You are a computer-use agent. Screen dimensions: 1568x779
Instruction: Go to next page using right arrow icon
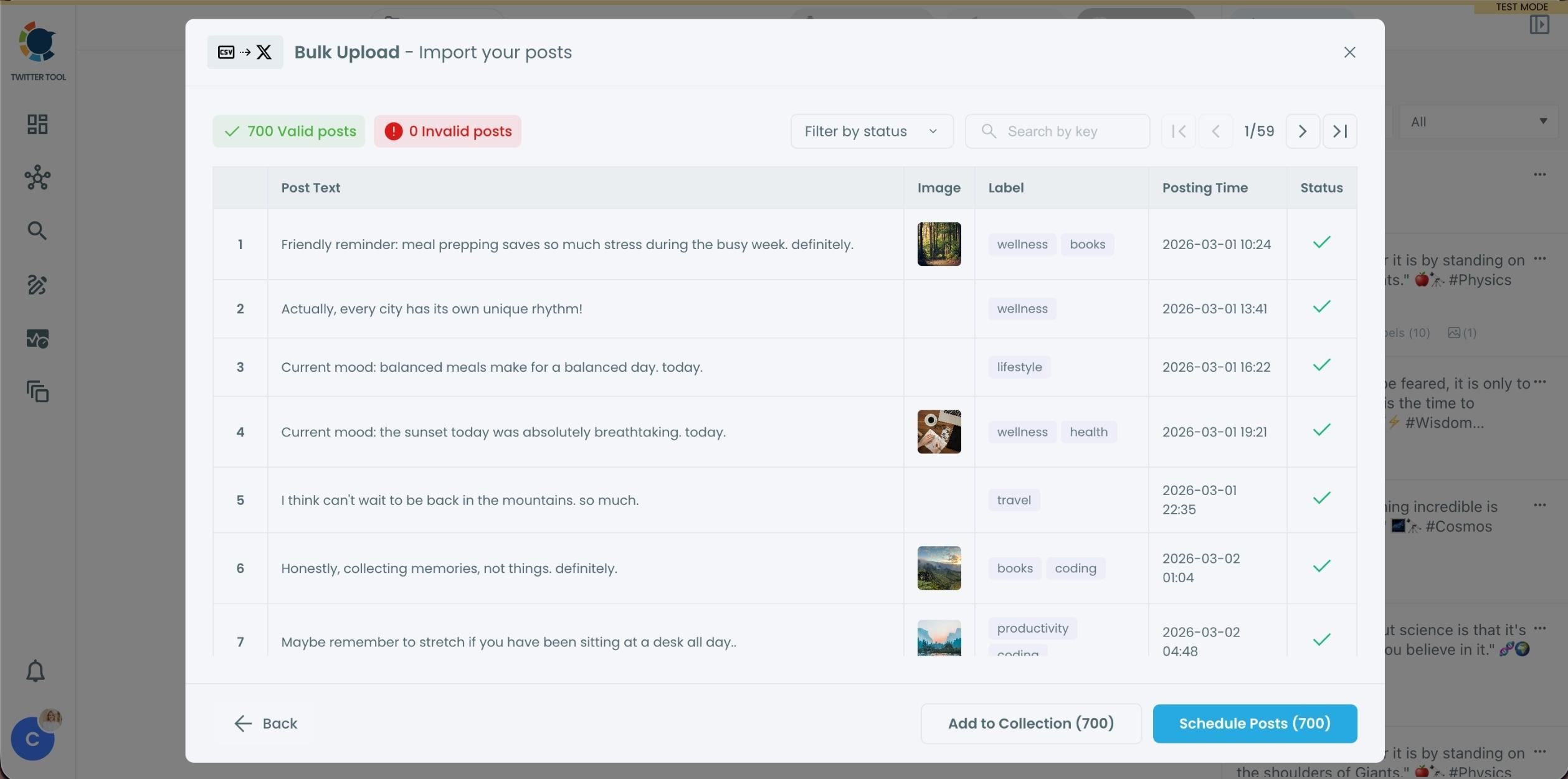tap(1302, 131)
